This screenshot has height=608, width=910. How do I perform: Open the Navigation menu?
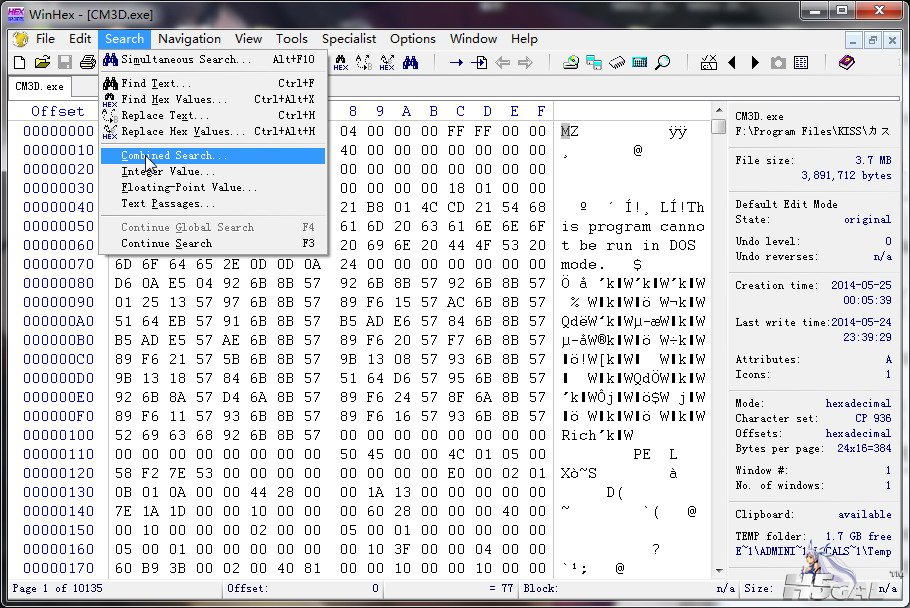[x=190, y=39]
